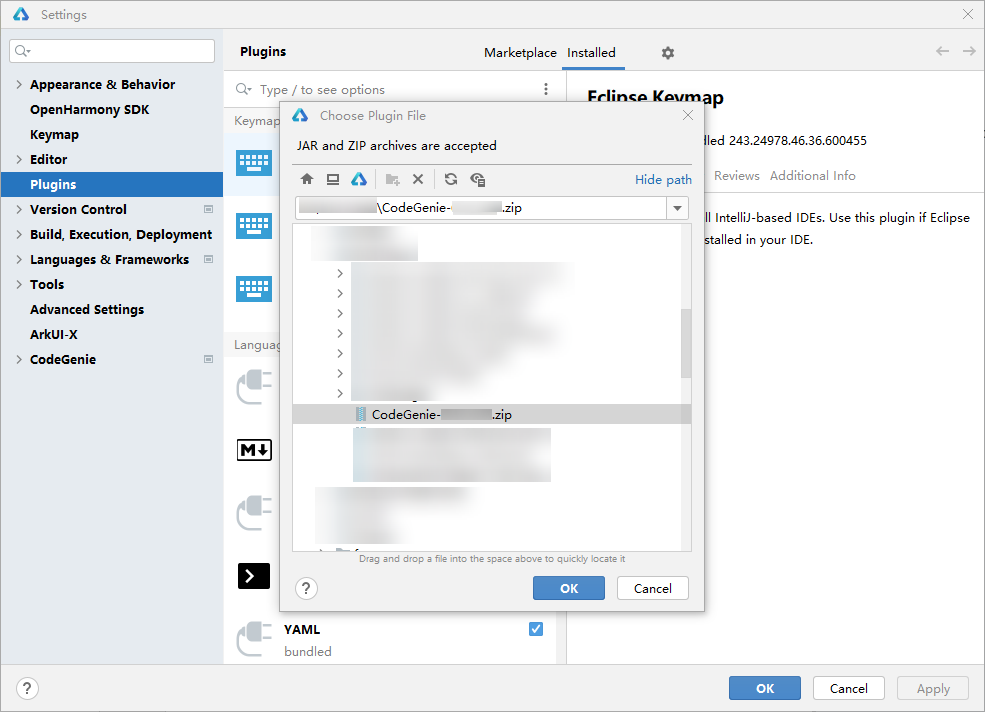Expand Version Control settings
The image size is (985, 712).
[19, 209]
